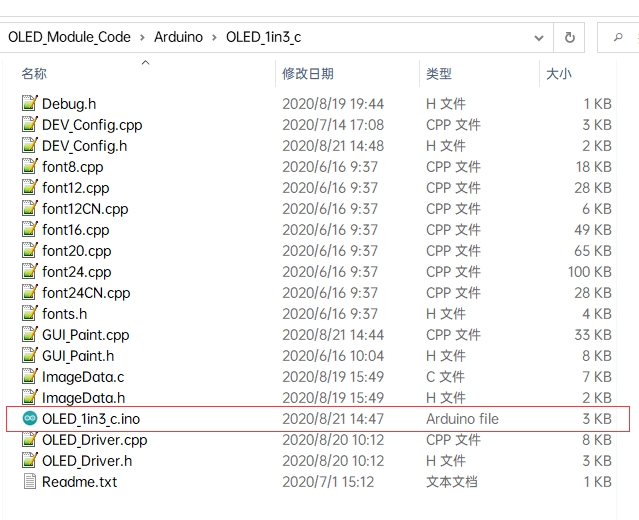
Task: Open the address bar history dropdown
Action: click(x=539, y=38)
